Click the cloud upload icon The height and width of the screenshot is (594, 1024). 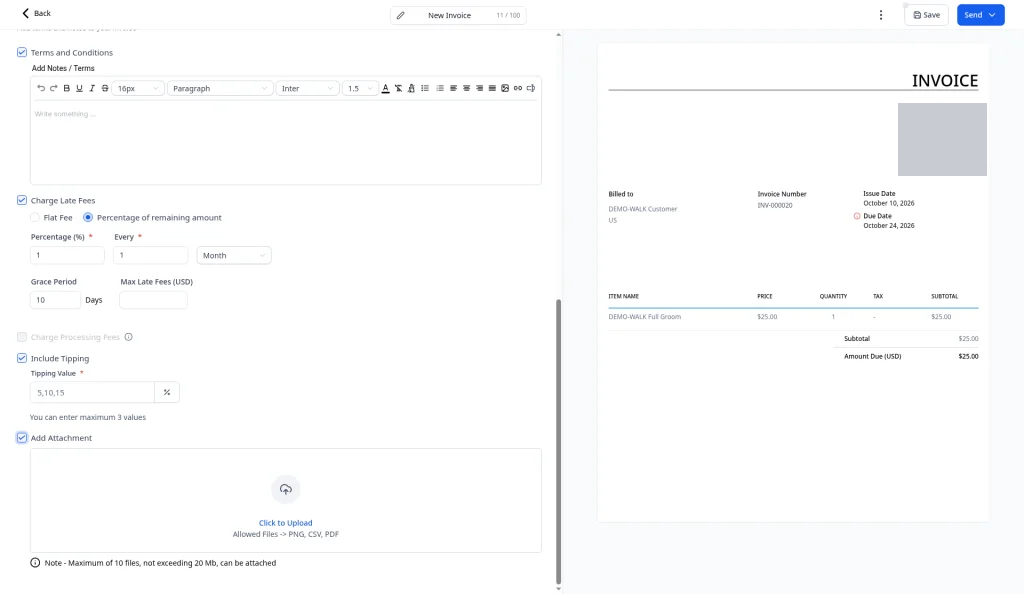(x=285, y=489)
